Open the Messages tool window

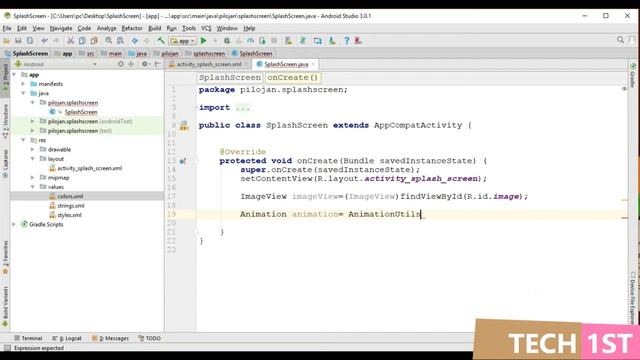[x=110, y=338]
